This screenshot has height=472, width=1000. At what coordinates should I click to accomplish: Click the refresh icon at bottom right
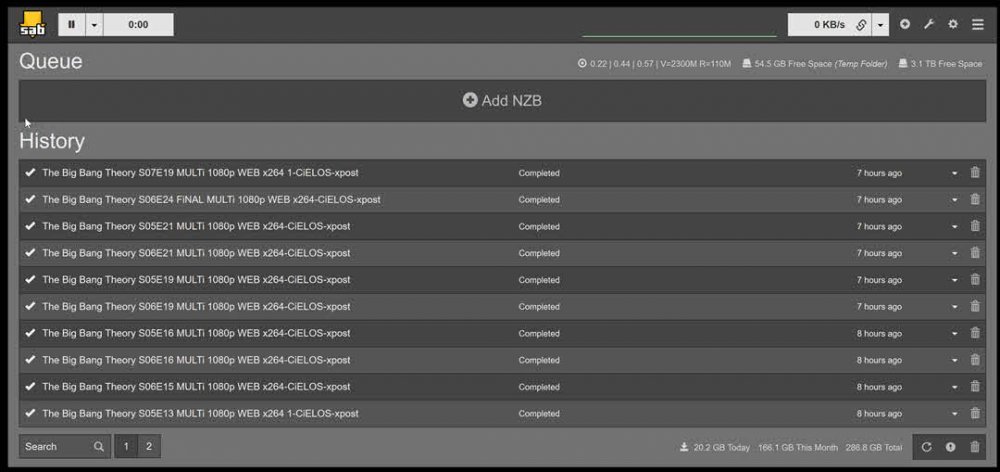[x=927, y=447]
